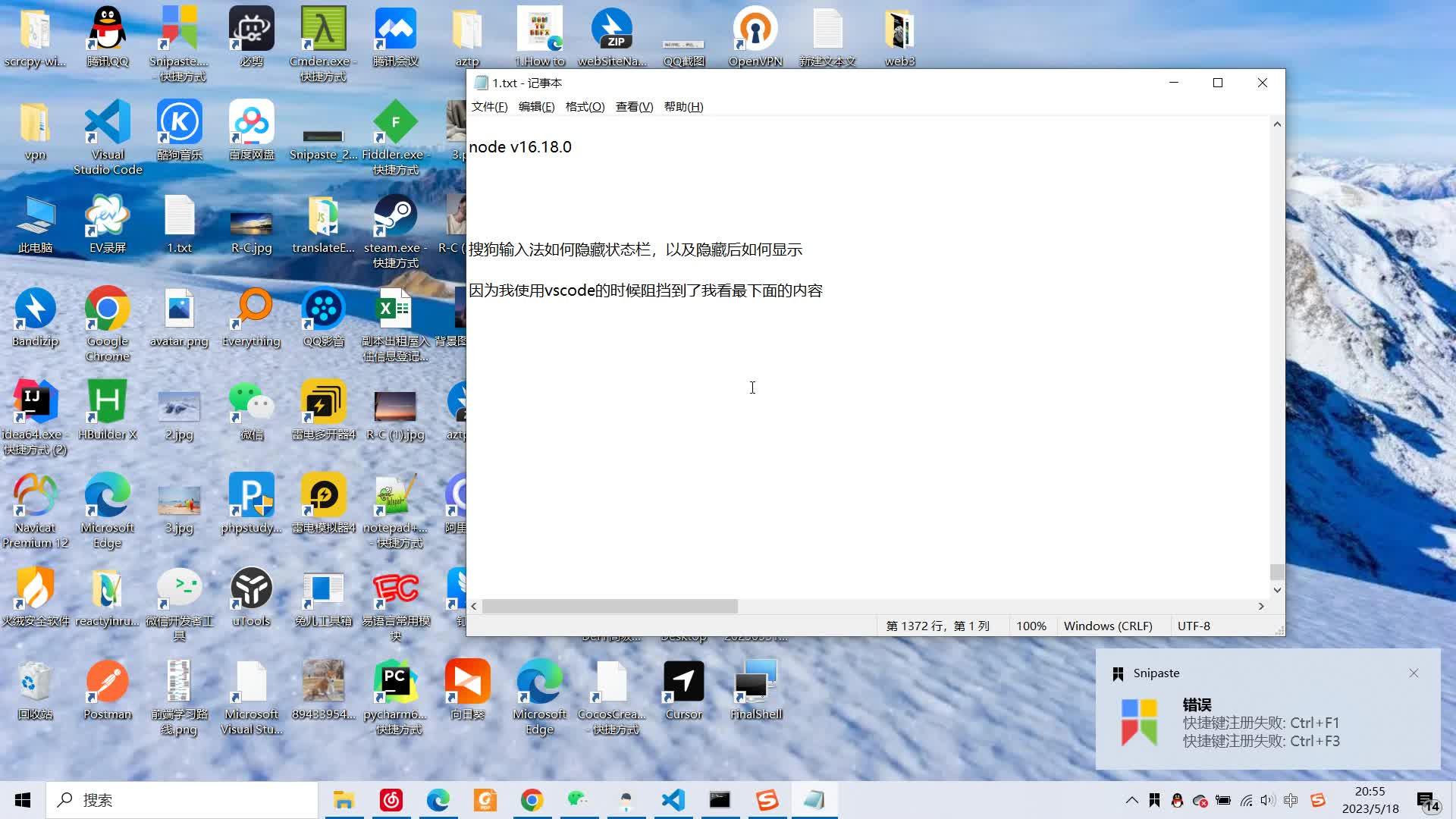Click the UTF-8 encoding status entry

pos(1194,626)
